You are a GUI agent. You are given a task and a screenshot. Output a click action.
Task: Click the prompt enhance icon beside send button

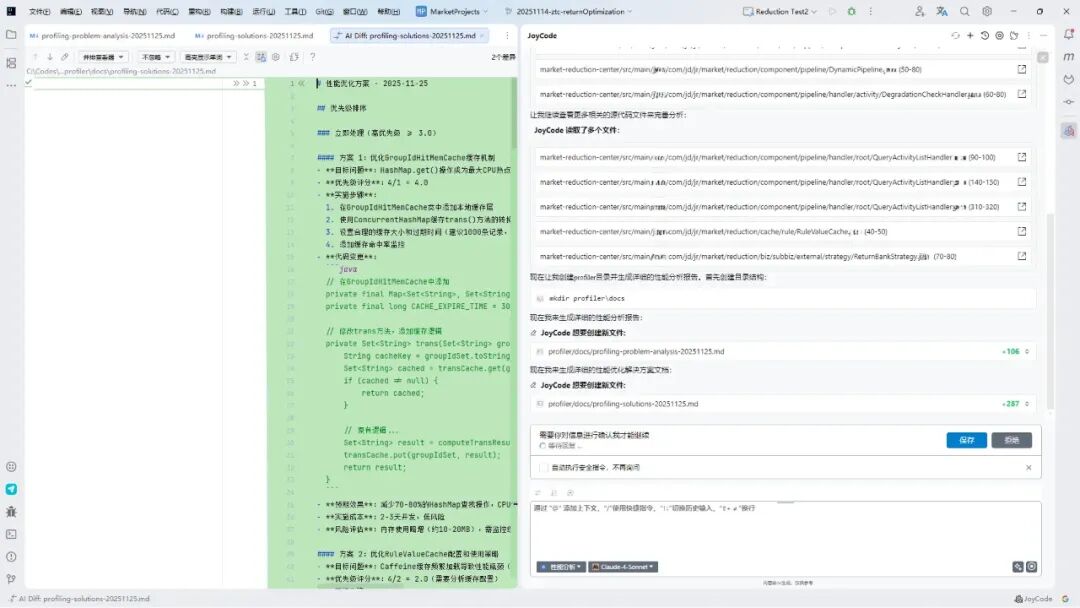1017,567
